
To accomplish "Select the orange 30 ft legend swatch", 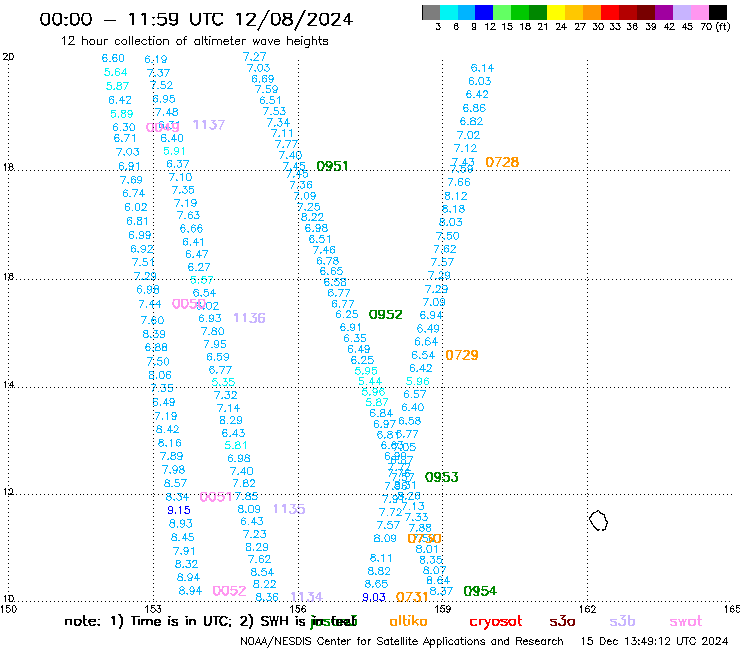I will 592,12.
